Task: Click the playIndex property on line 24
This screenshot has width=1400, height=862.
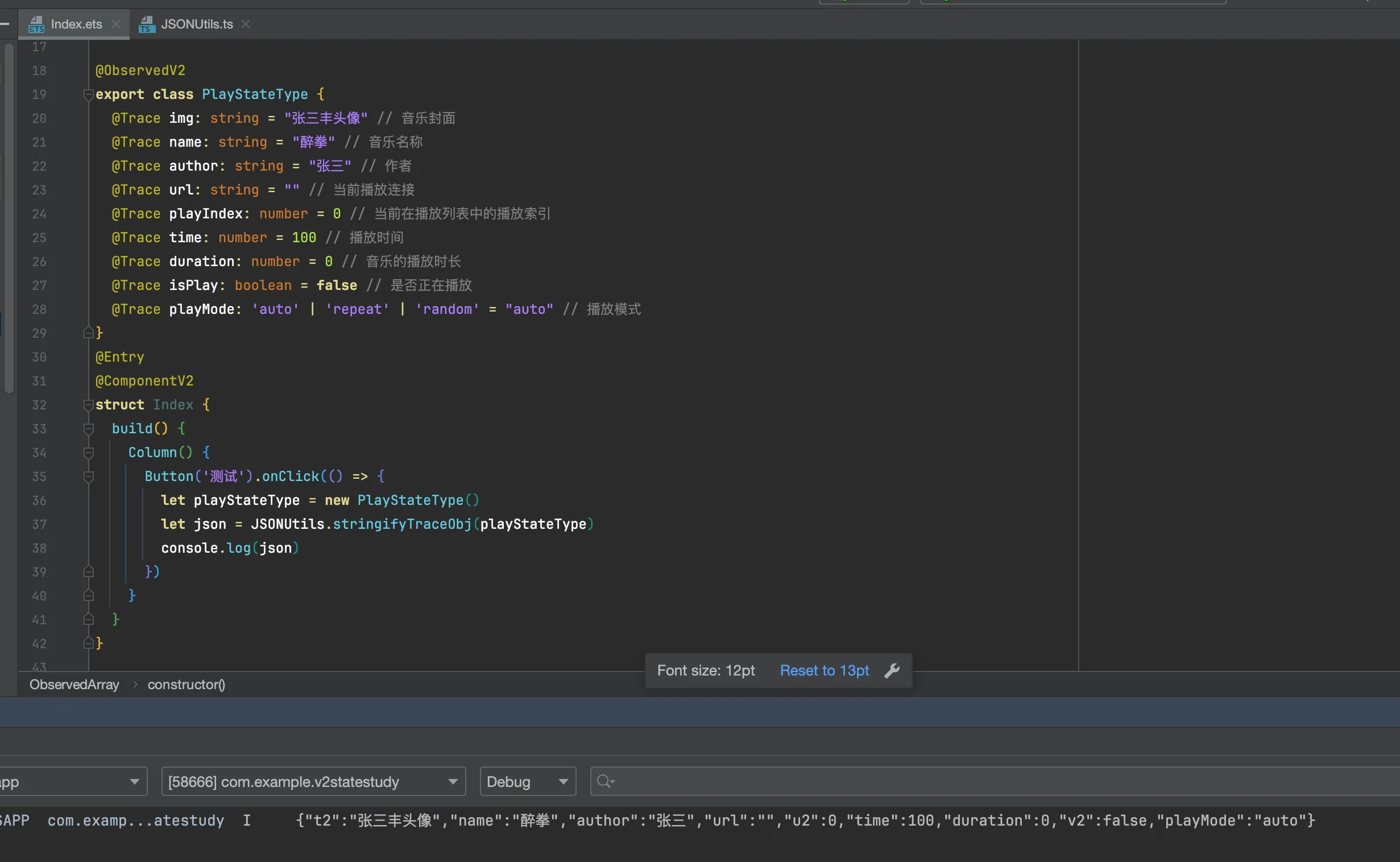Action: 206,214
